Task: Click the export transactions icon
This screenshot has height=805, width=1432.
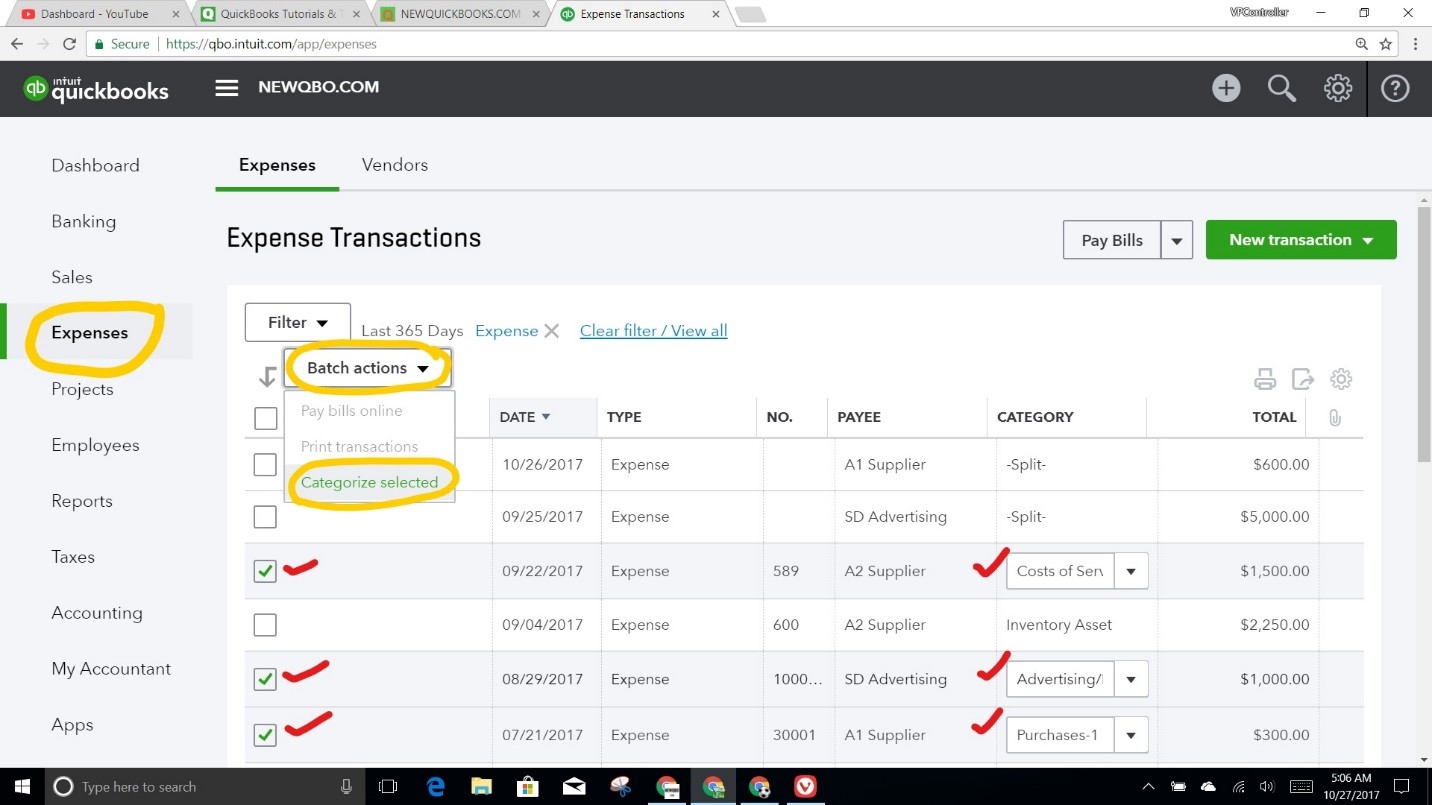Action: coord(1302,379)
